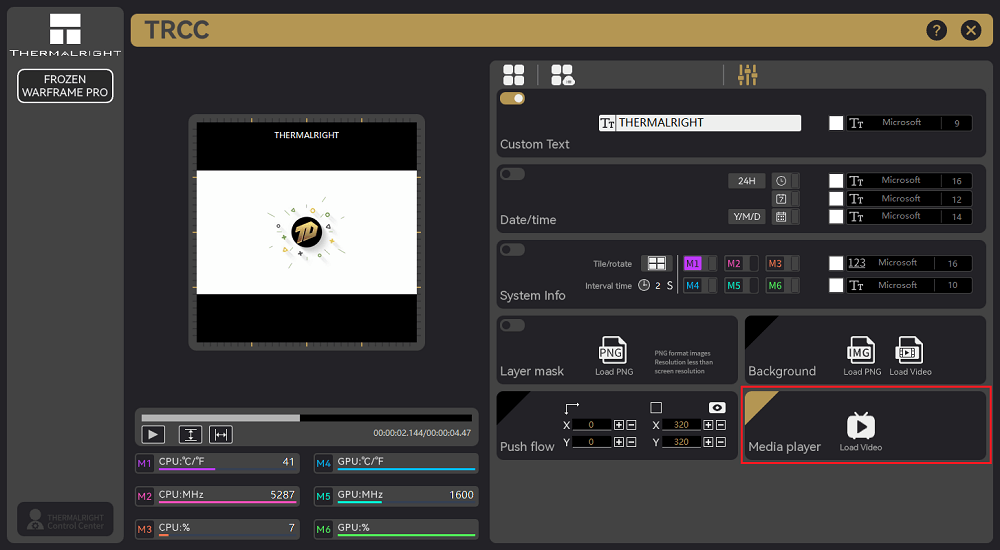Click the Push flow position arrow icon
1000x550 pixels.
click(571, 407)
